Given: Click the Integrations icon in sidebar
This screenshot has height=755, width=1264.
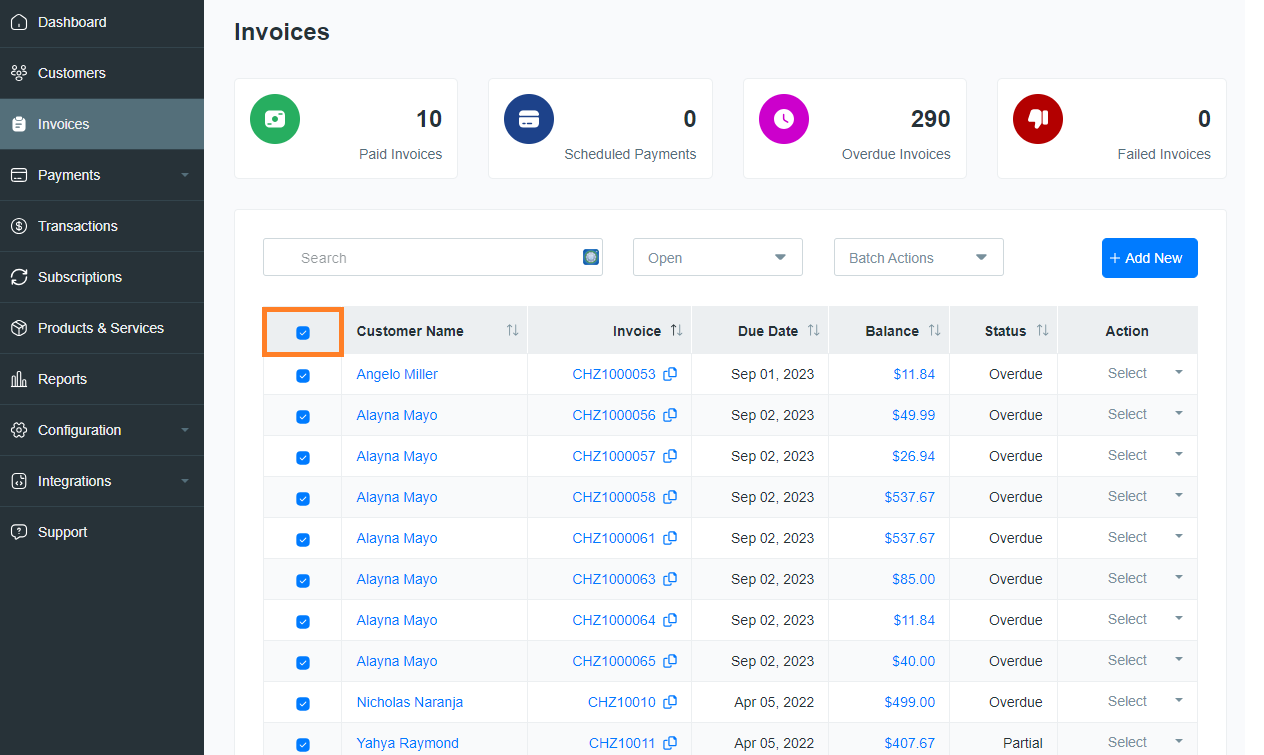Looking at the screenshot, I should 18,481.
